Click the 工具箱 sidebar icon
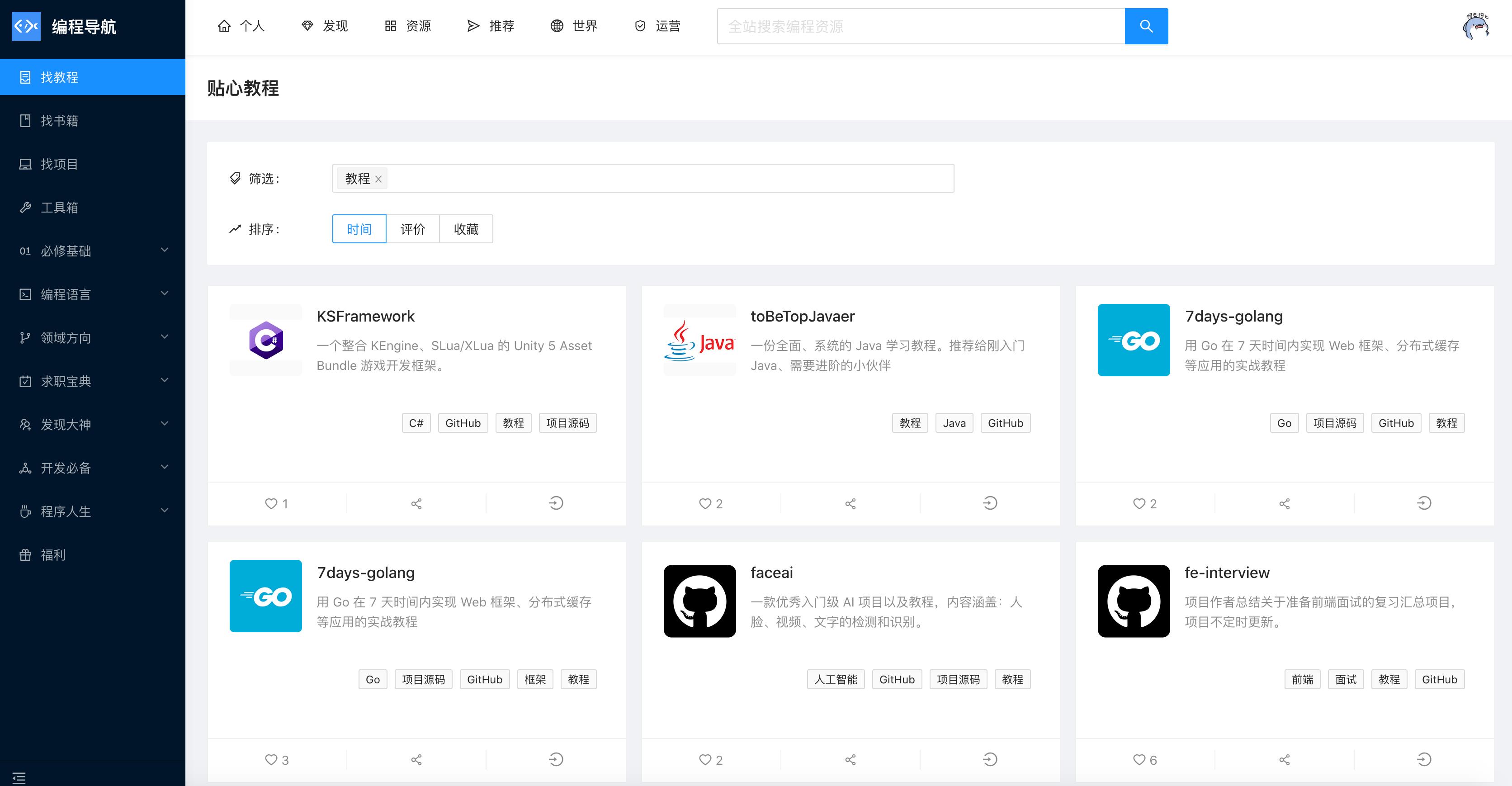Image resolution: width=1512 pixels, height=786 pixels. (x=27, y=208)
